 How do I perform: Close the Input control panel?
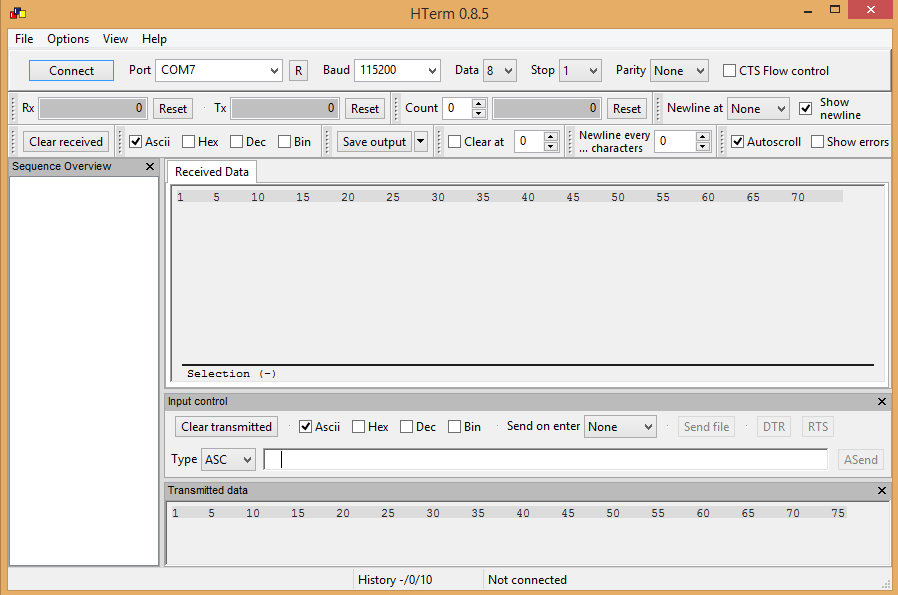click(881, 401)
